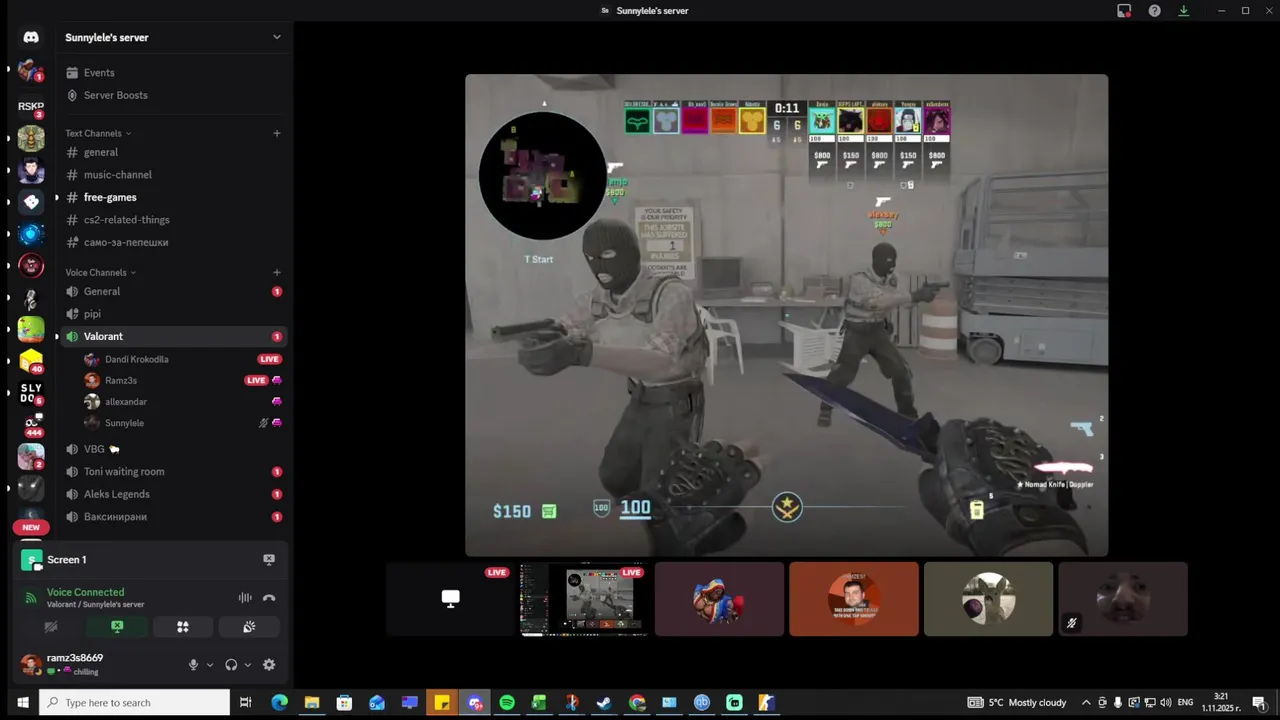Open Google Chrome from taskbar
The height and width of the screenshot is (720, 1280).
637,703
